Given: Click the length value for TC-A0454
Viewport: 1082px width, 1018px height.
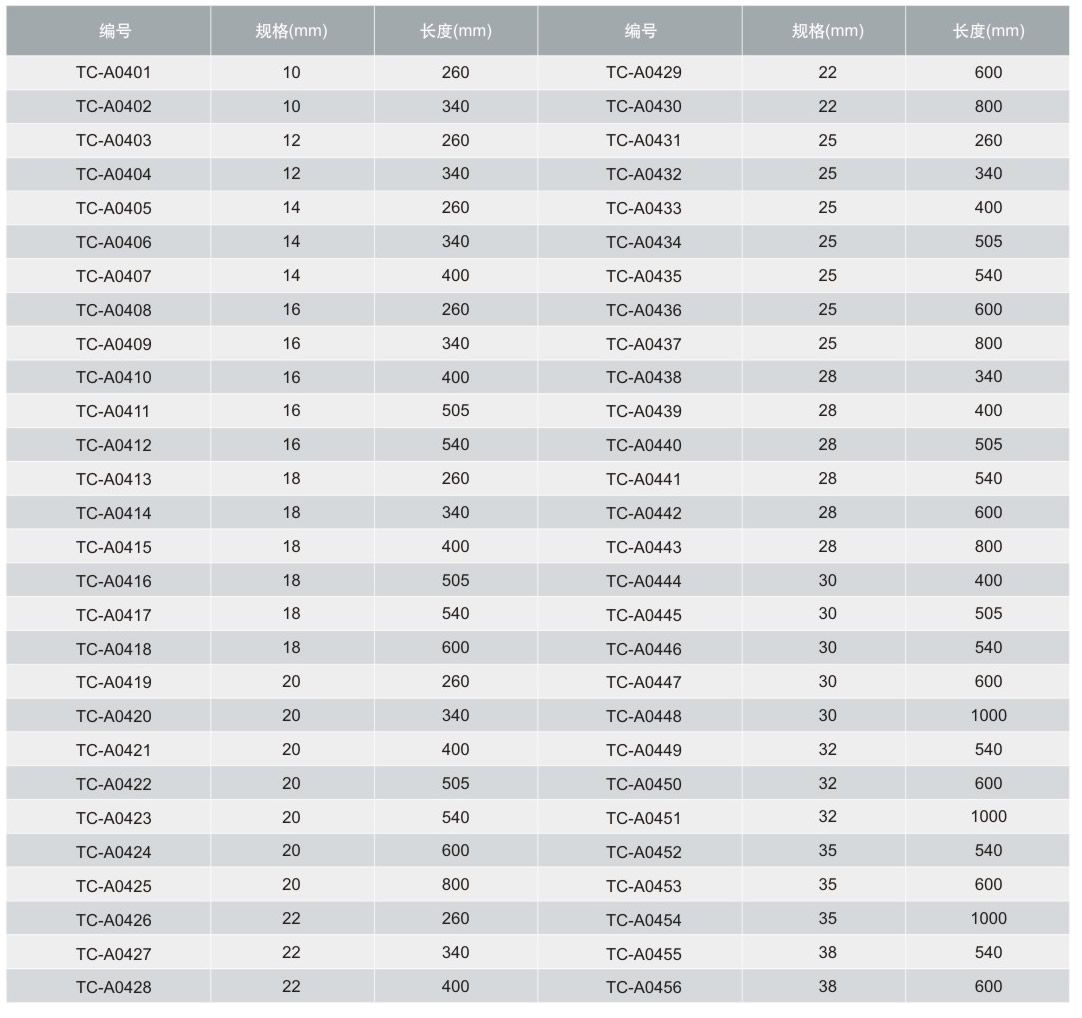Looking at the screenshot, I should click(988, 919).
